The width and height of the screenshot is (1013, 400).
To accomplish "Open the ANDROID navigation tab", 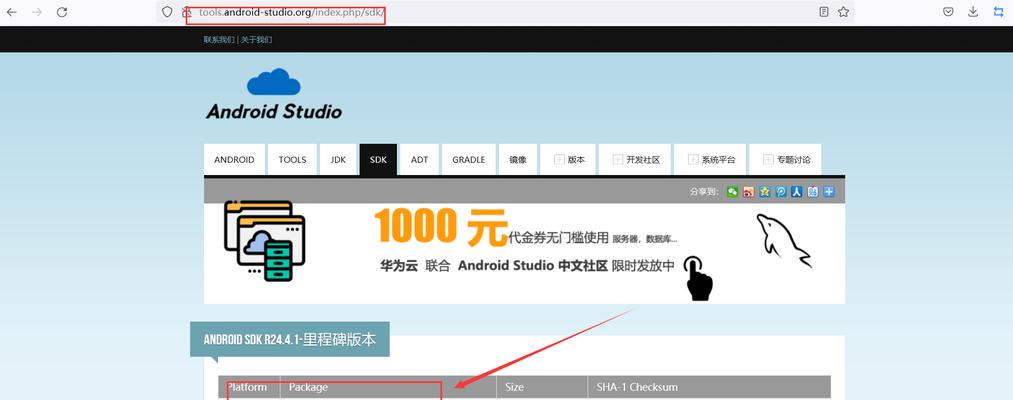I will [234, 160].
